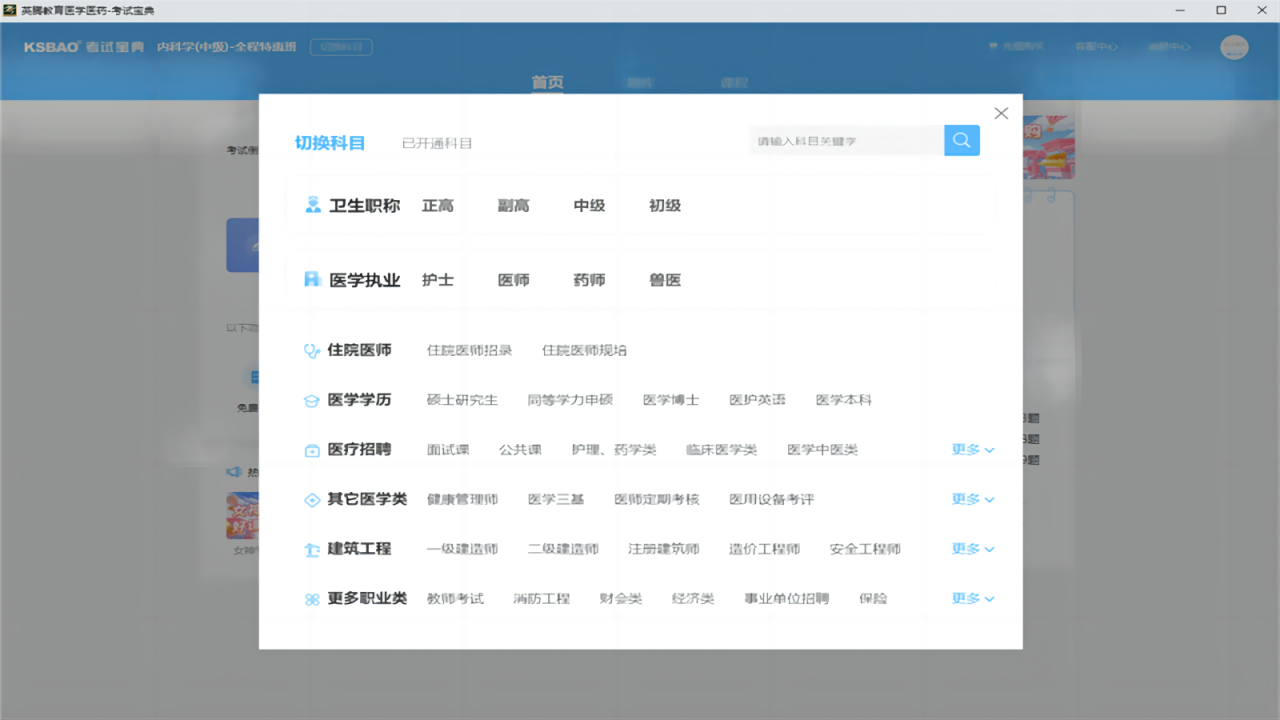
Task: Open 教师考试 category
Action: click(455, 598)
